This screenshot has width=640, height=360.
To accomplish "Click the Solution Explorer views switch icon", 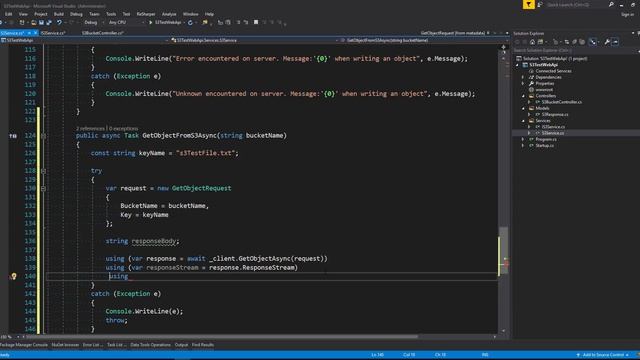I will click(x=540, y=42).
